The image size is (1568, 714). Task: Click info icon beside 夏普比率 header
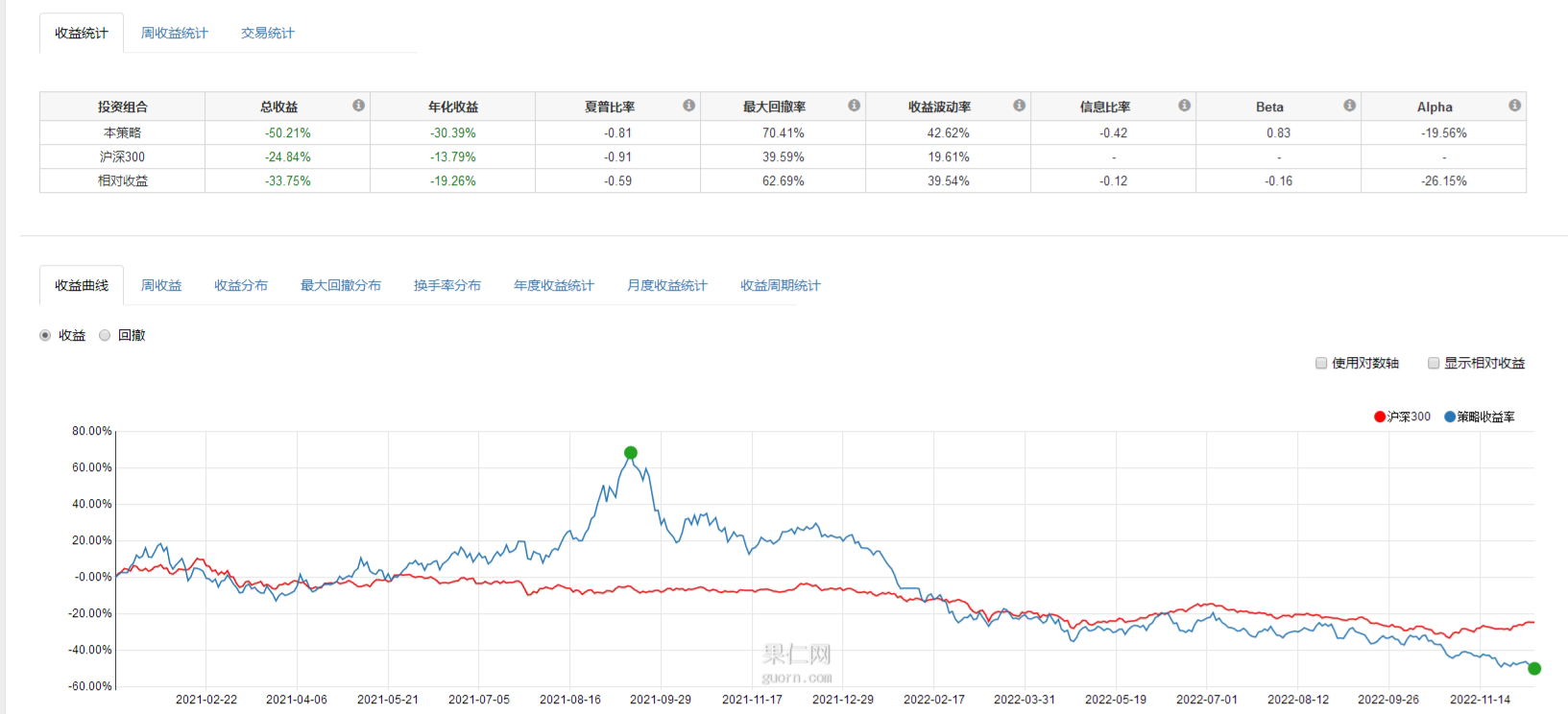pos(688,106)
